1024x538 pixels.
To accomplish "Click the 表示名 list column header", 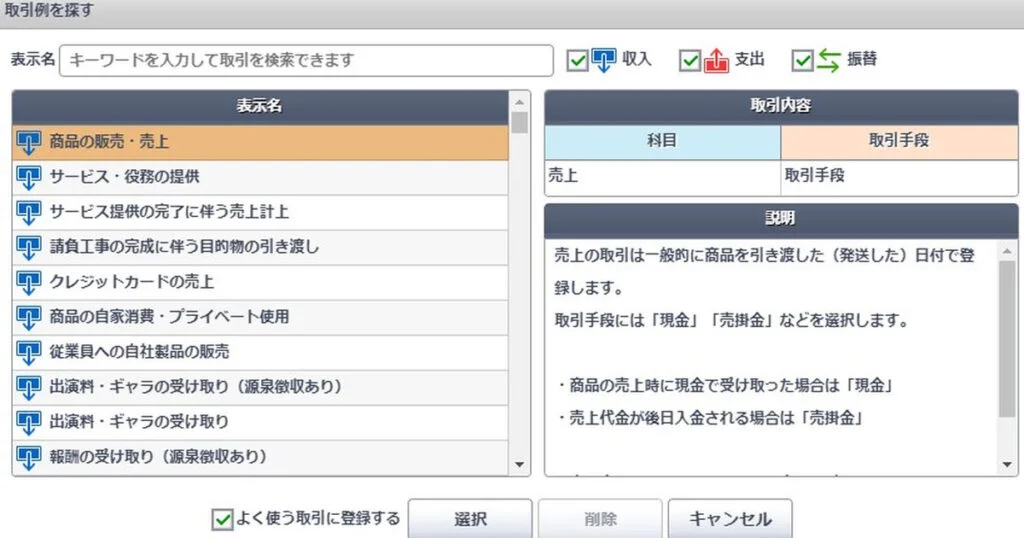I will (260, 106).
